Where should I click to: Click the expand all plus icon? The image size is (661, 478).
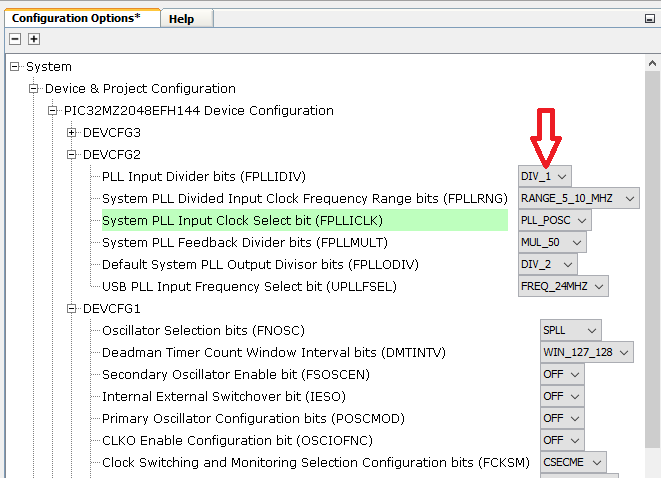coord(33,38)
